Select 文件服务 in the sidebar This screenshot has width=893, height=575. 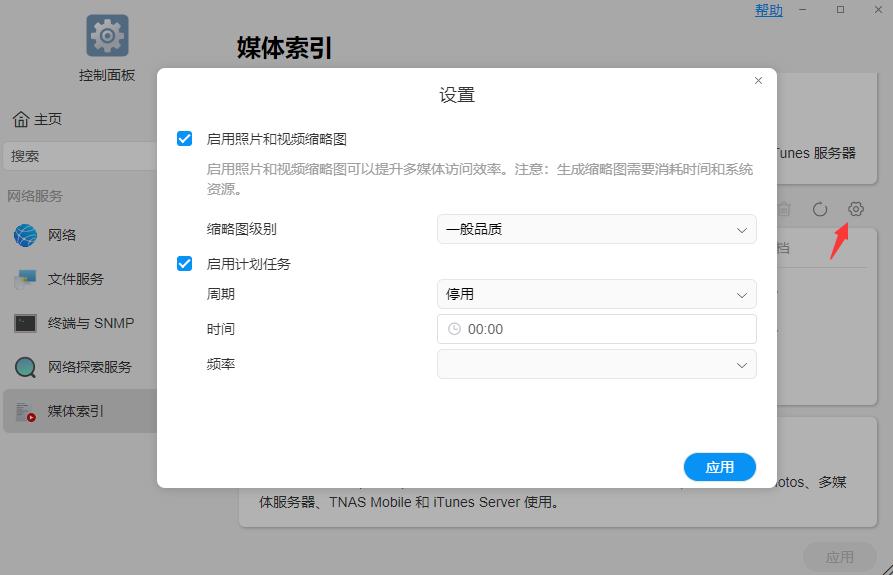tap(76, 280)
